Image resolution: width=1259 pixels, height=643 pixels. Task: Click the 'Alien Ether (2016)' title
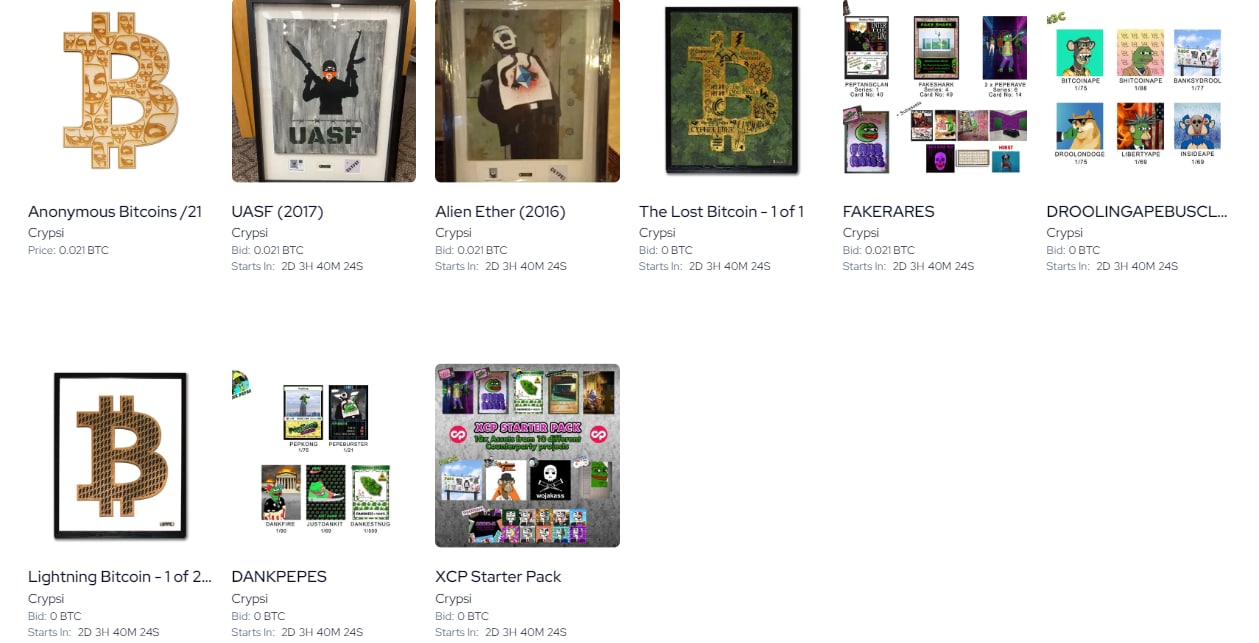500,212
